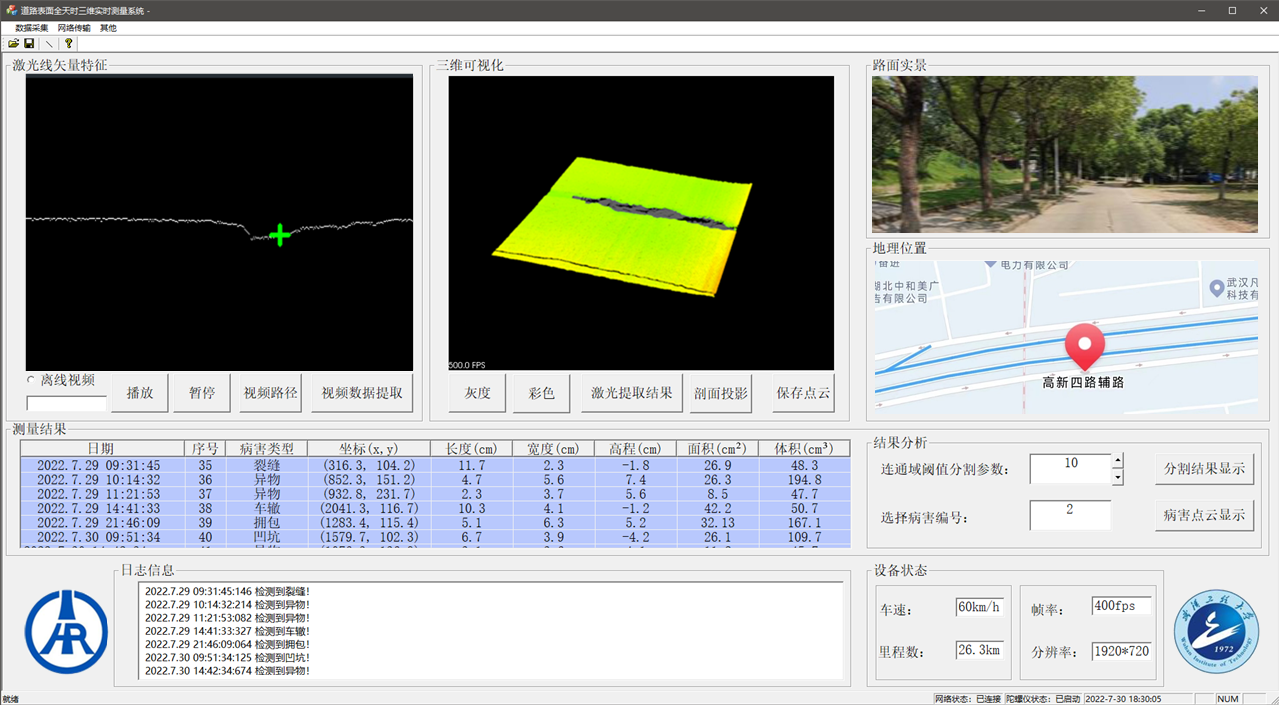Increase threshold with spinner up arrow
This screenshot has width=1280, height=706.
pyautogui.click(x=1117, y=461)
